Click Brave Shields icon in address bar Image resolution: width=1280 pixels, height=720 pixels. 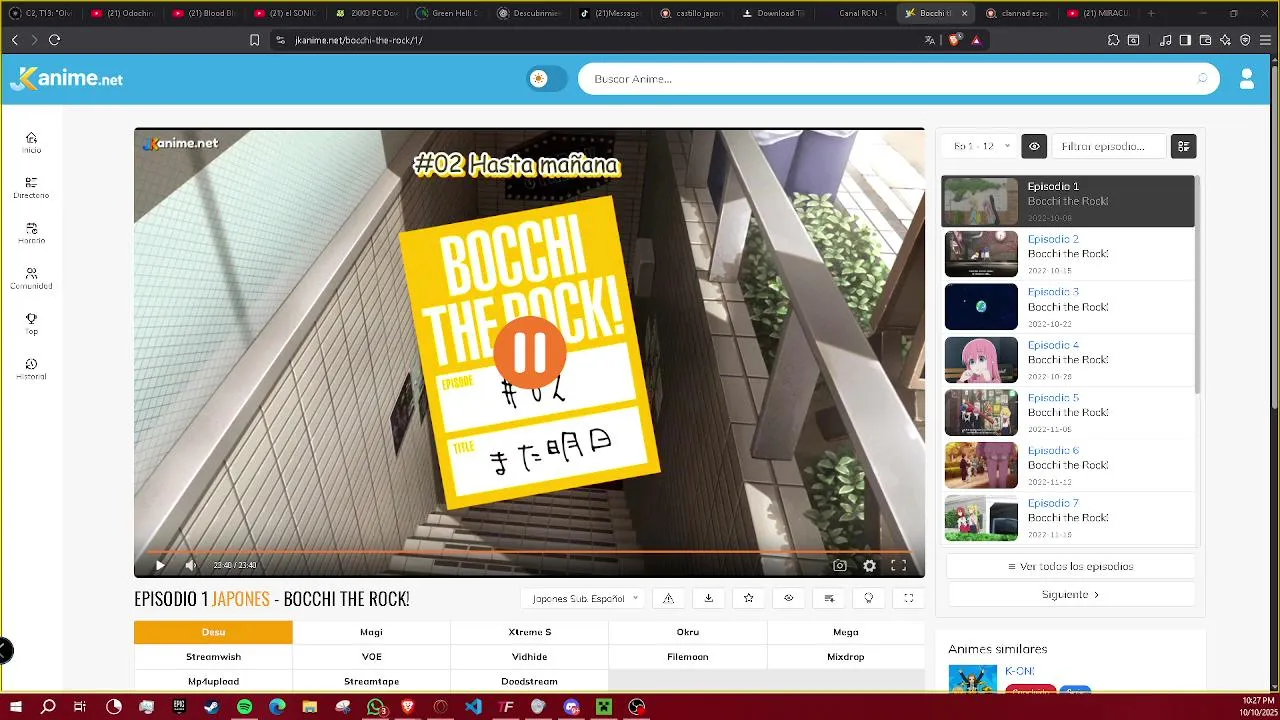point(954,40)
